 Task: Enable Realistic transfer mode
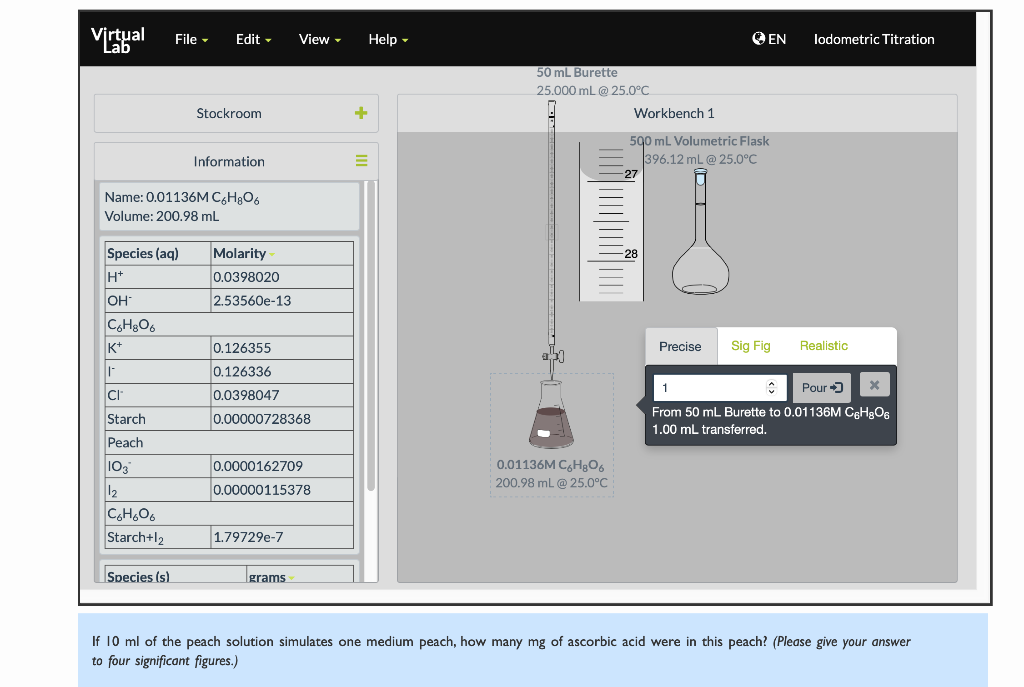tap(823, 346)
